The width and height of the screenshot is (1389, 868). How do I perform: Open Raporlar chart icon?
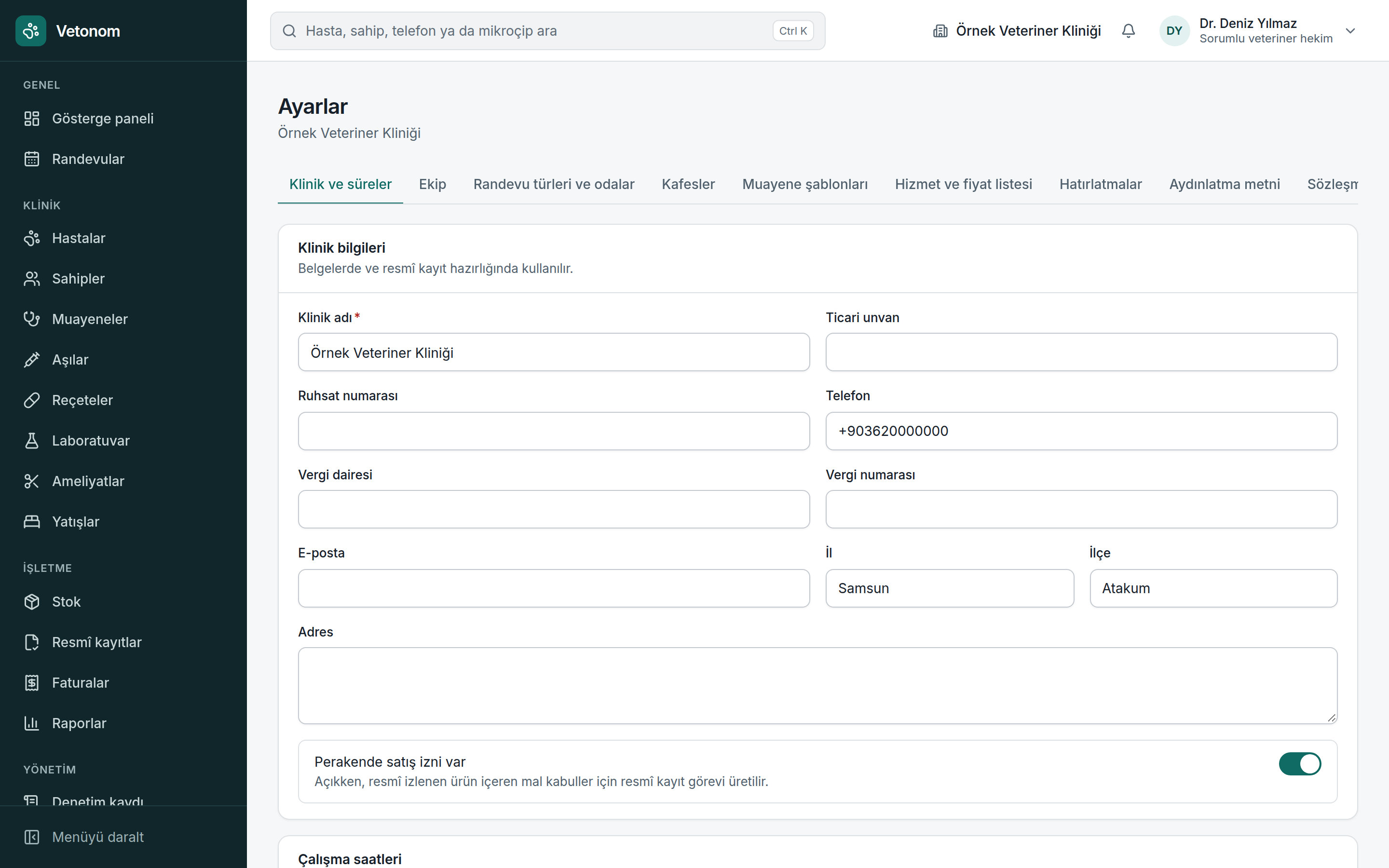31,723
